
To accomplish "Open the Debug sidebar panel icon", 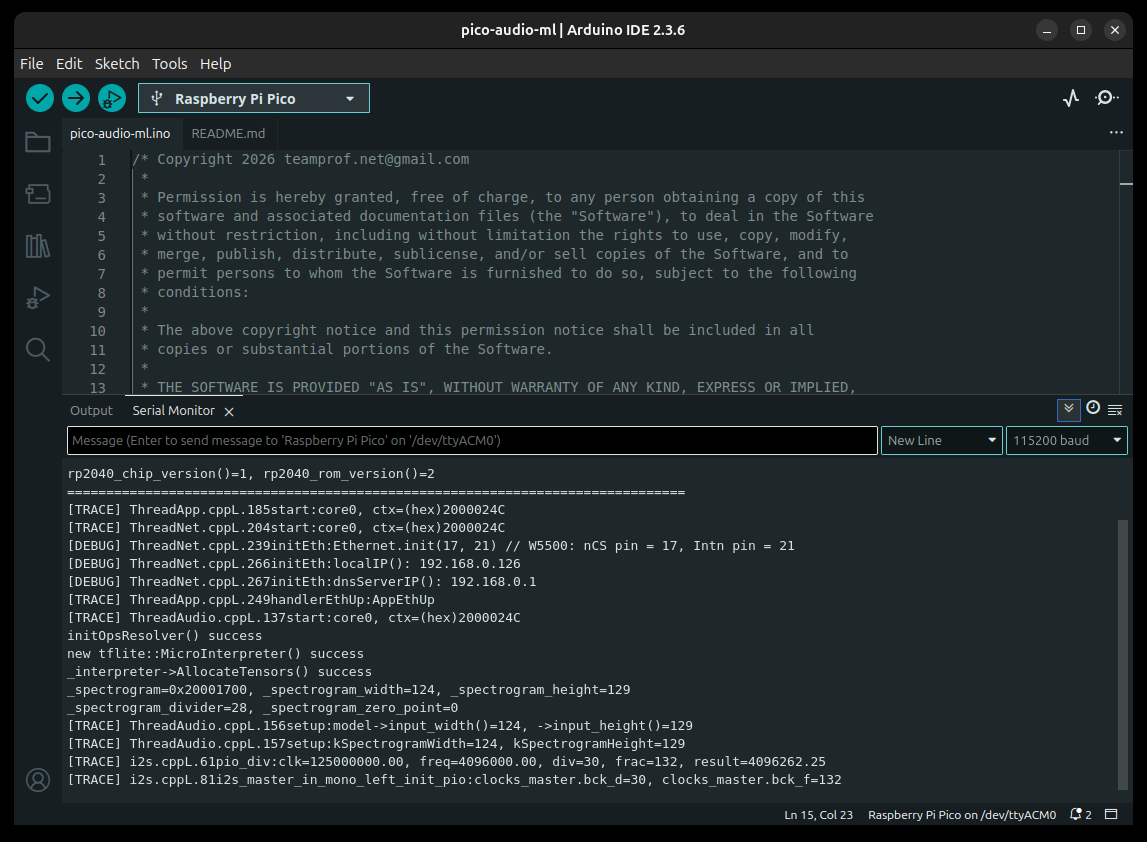I will 38,298.
